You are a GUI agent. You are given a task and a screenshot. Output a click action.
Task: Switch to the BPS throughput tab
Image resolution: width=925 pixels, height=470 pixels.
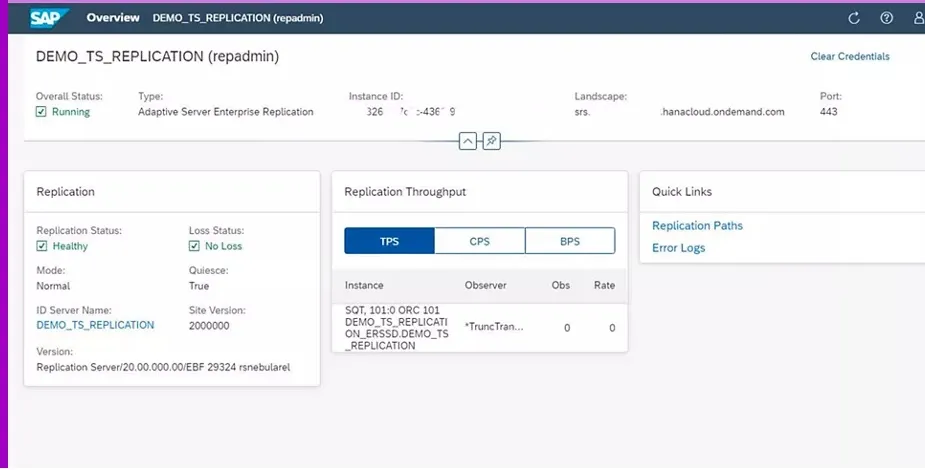(569, 241)
